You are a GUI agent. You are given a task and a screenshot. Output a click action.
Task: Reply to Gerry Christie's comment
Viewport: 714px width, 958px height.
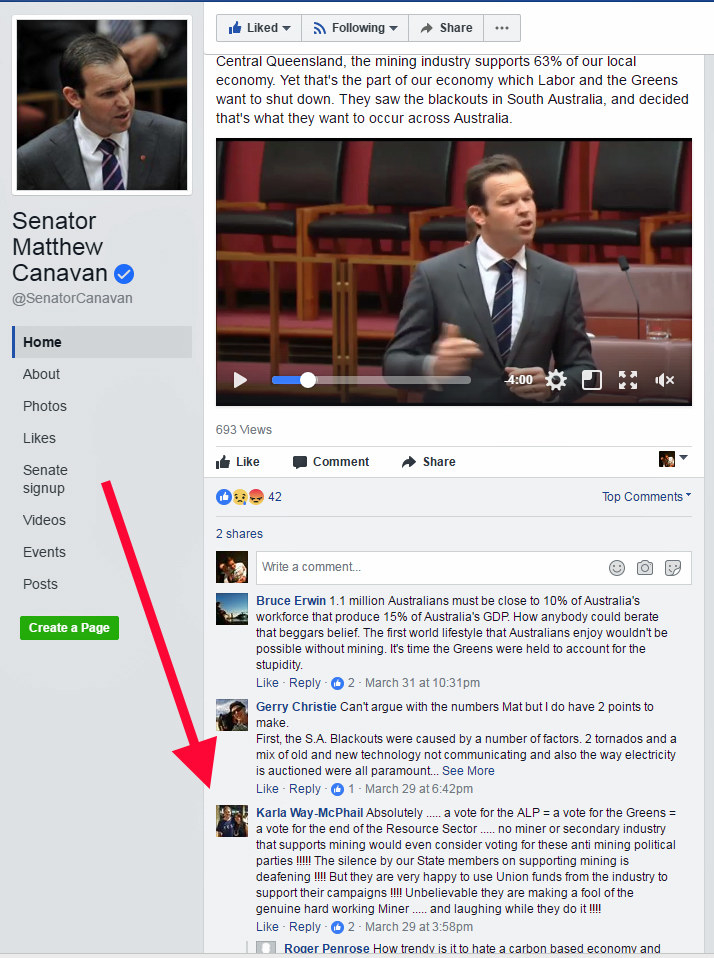pyautogui.click(x=305, y=789)
